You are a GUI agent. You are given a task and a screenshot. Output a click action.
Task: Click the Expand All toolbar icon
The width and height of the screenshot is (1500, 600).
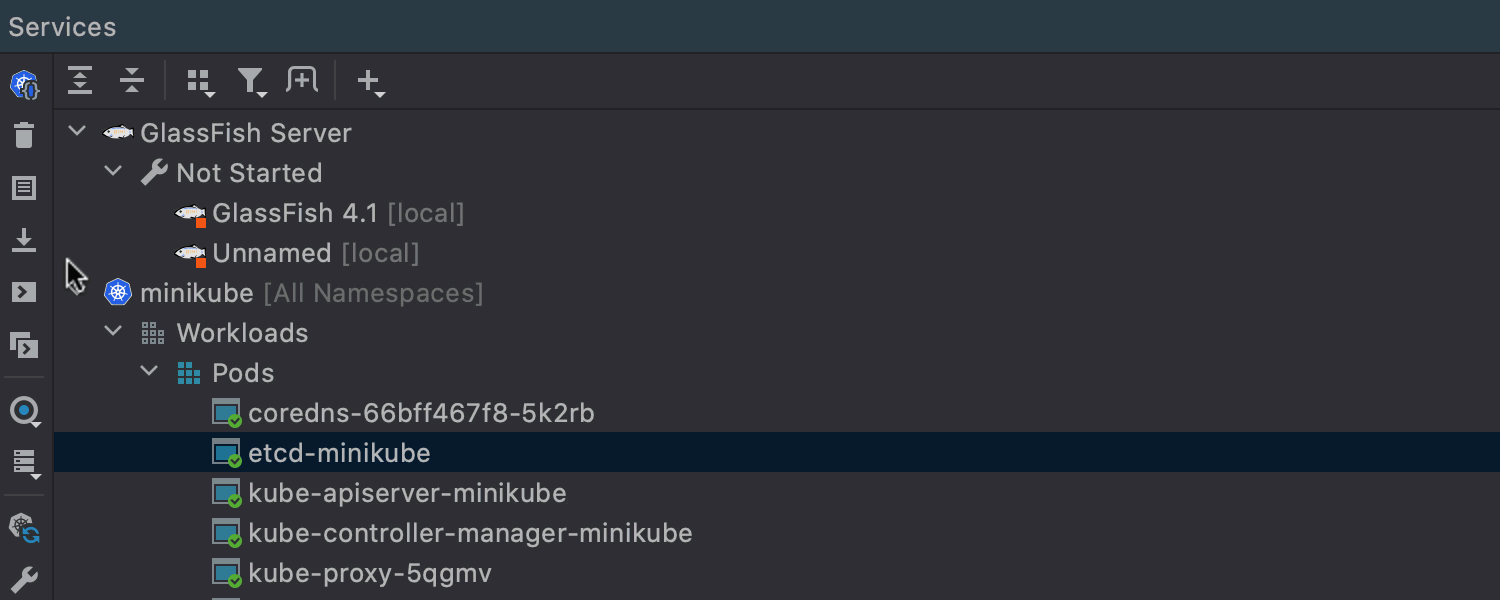pos(80,81)
